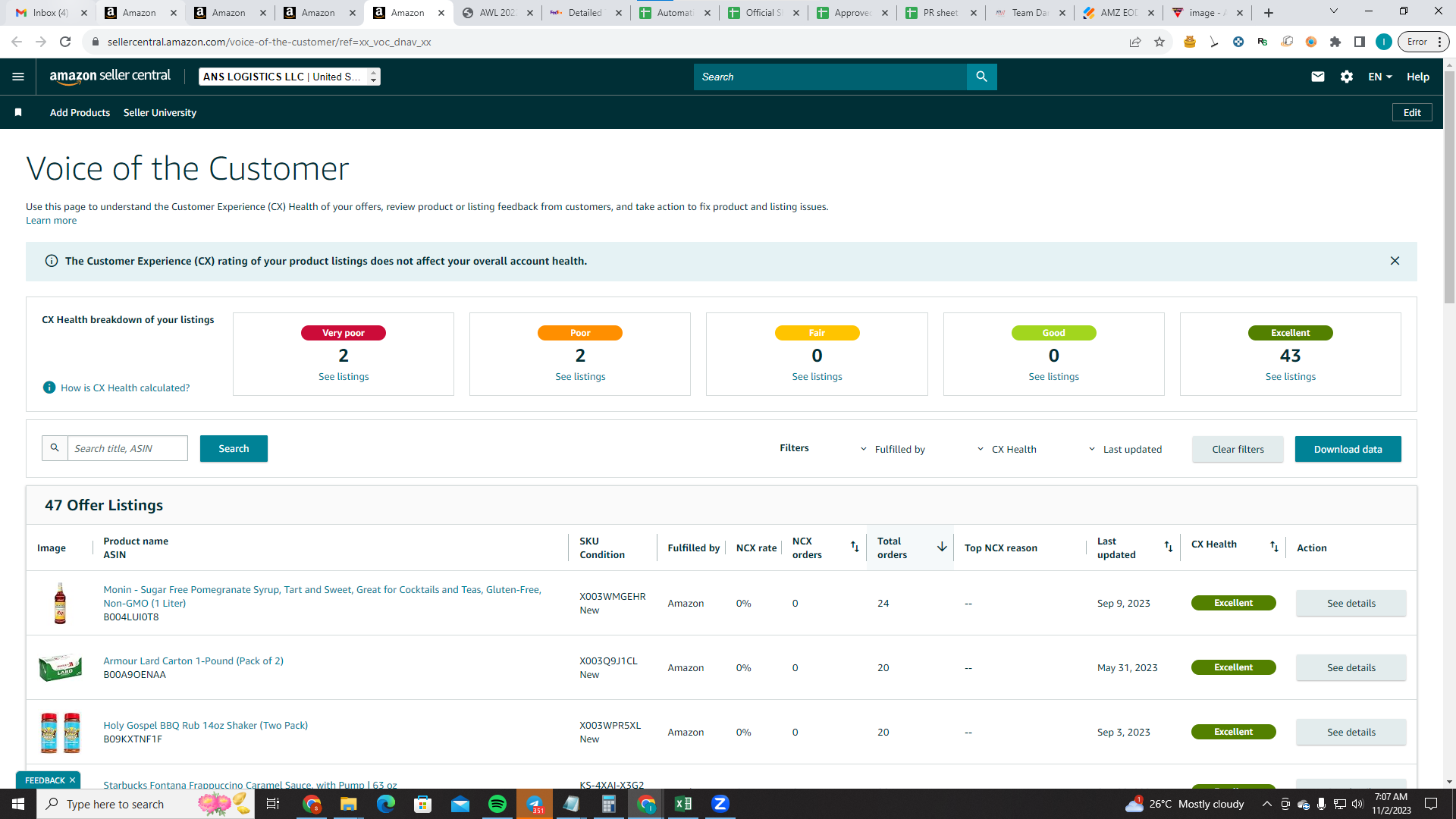Switch to the Inbox (4) Gmail tab

[50, 13]
